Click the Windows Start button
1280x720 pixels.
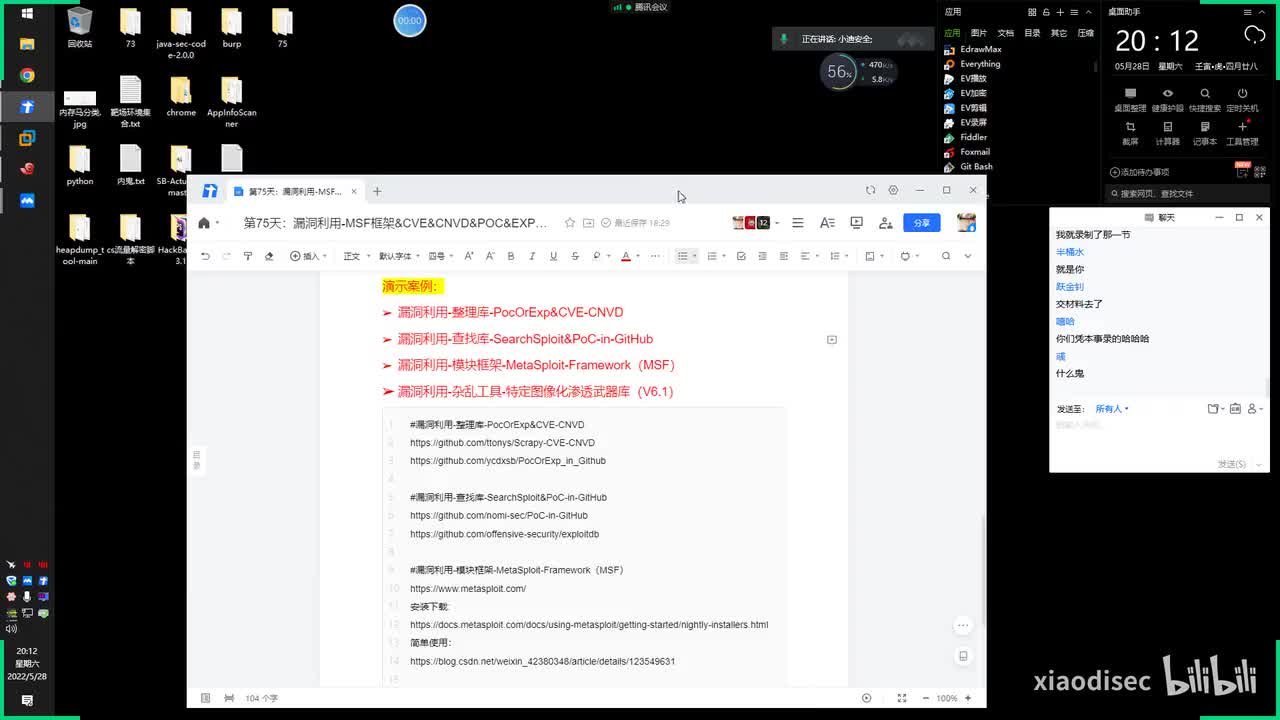pyautogui.click(x=27, y=14)
